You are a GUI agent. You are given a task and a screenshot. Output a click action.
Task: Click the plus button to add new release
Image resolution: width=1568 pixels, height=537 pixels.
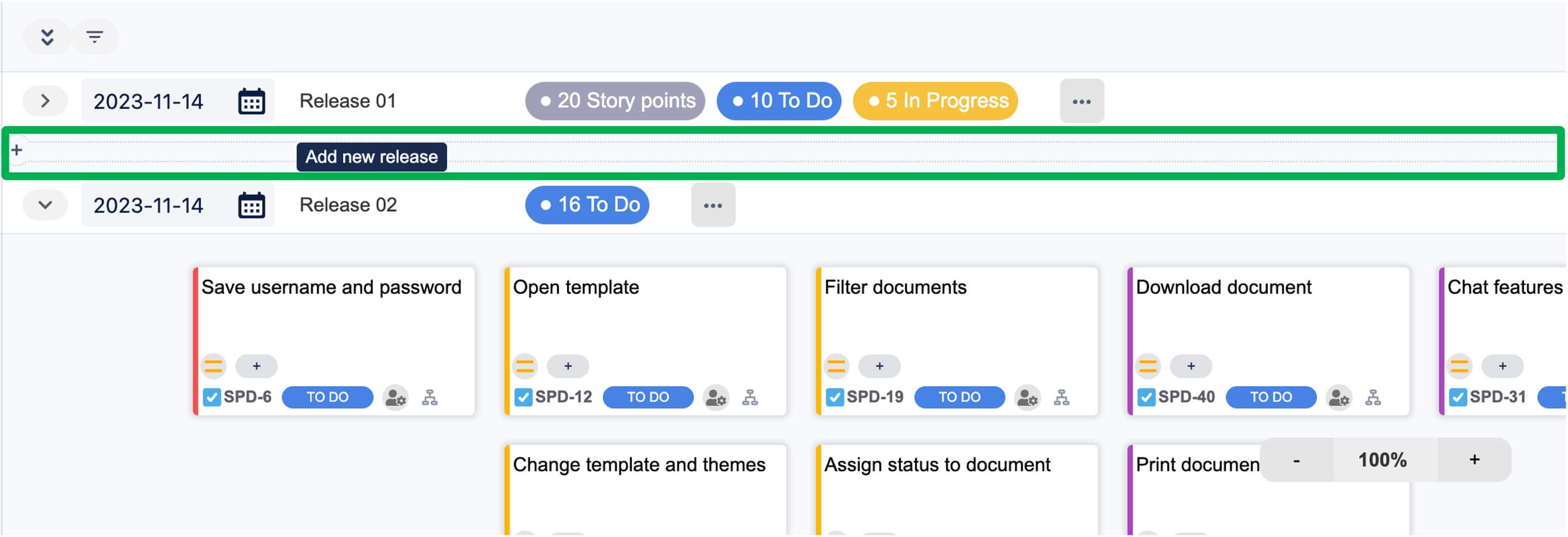coord(17,150)
